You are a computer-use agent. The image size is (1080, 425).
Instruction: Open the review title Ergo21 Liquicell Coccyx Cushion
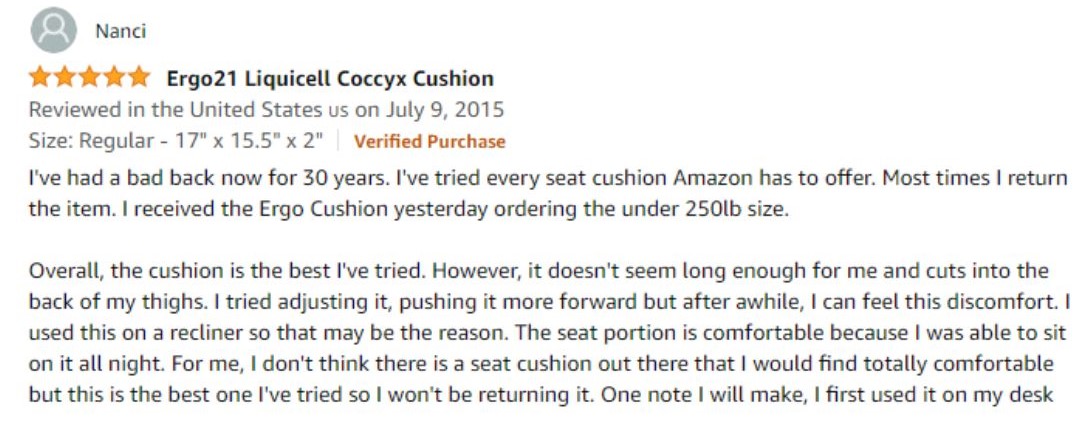pyautogui.click(x=330, y=79)
